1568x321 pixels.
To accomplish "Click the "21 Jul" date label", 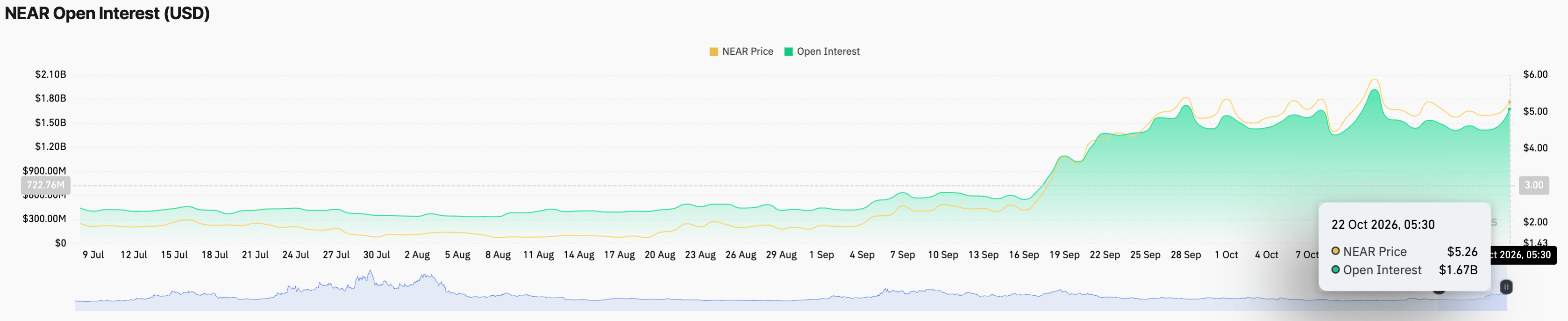I will pyautogui.click(x=255, y=255).
